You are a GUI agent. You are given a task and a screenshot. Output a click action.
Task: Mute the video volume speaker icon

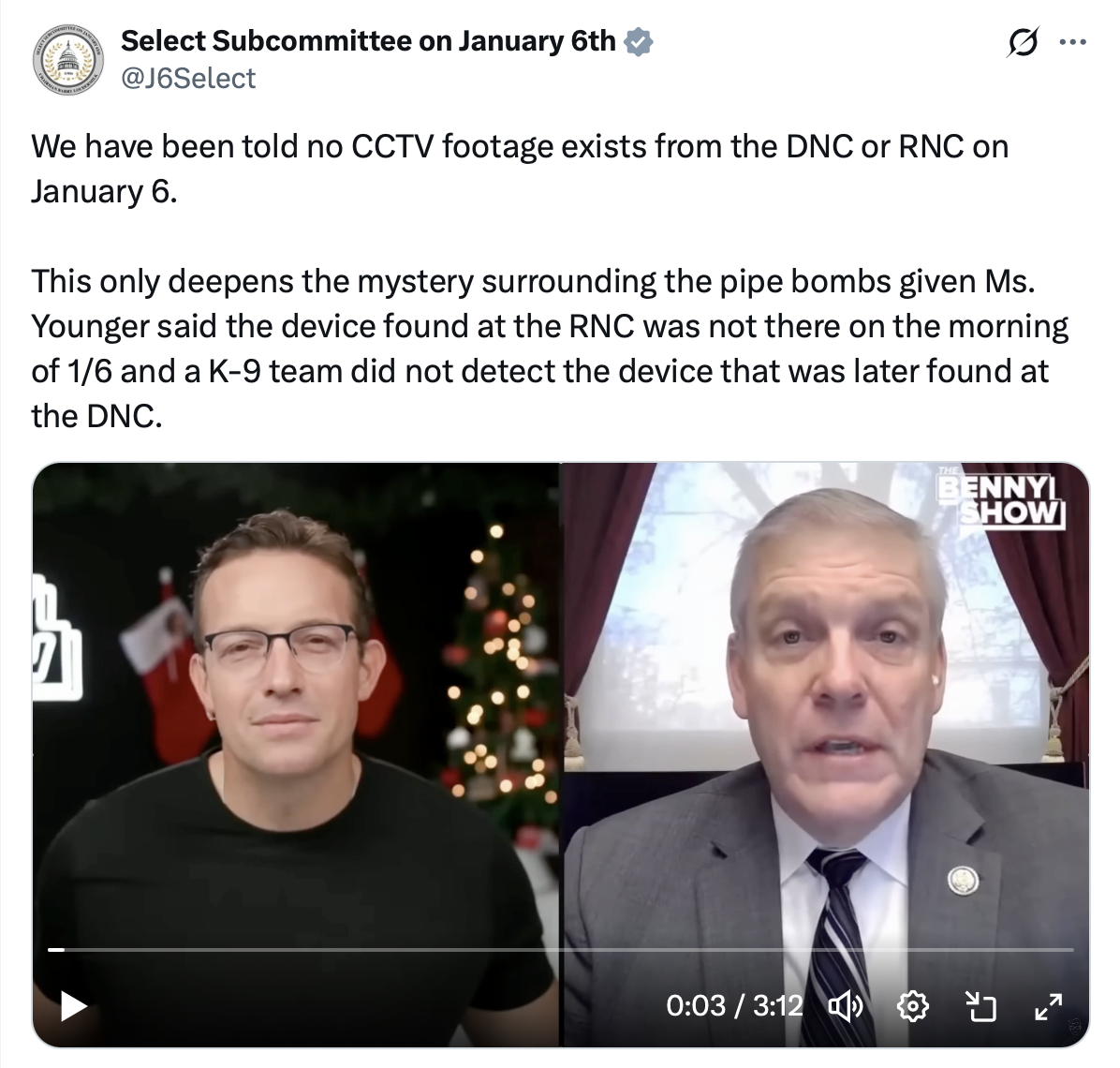pyautogui.click(x=846, y=1006)
